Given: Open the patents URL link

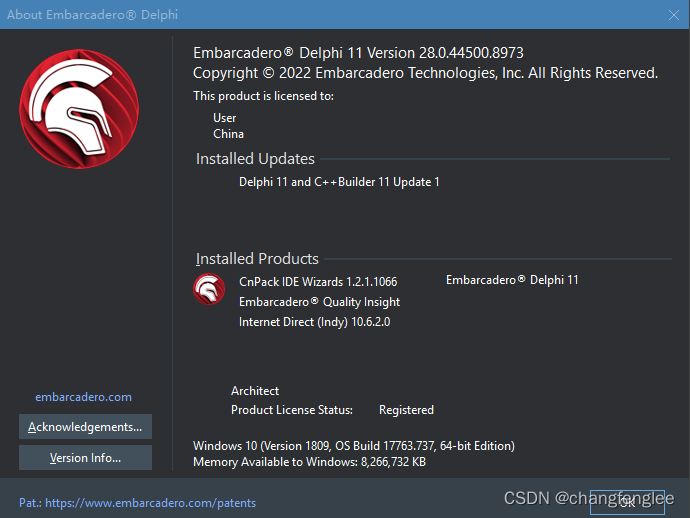Looking at the screenshot, I should (x=150, y=503).
